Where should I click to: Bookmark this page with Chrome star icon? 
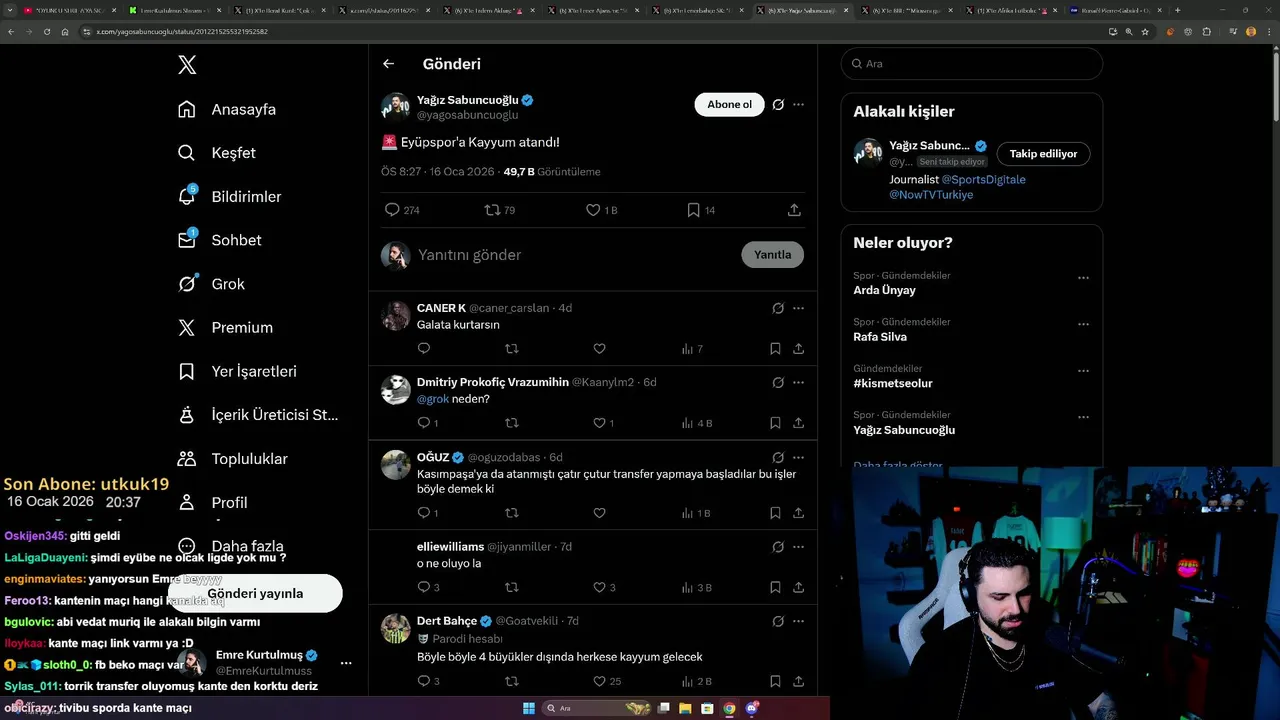1145,31
